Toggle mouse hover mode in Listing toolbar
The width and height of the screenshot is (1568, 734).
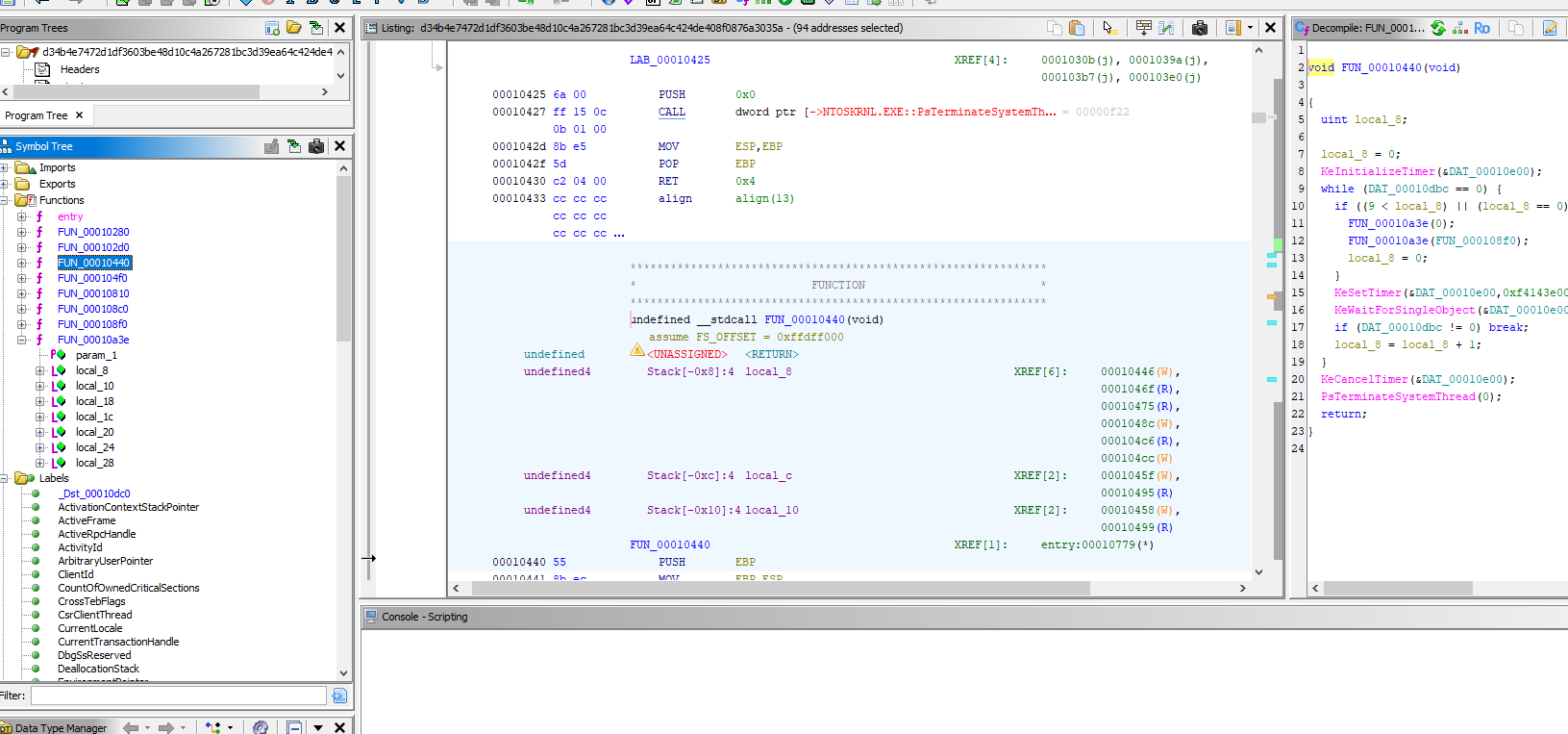coord(1108,28)
